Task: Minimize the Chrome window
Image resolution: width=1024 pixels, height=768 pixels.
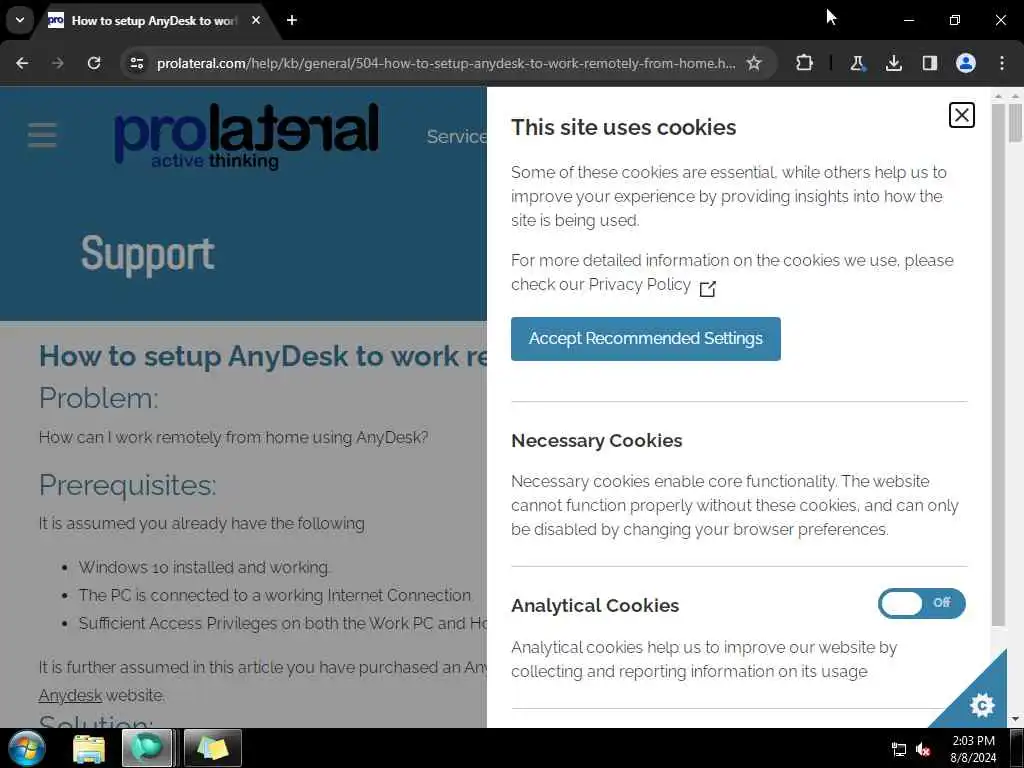Action: tap(908, 20)
